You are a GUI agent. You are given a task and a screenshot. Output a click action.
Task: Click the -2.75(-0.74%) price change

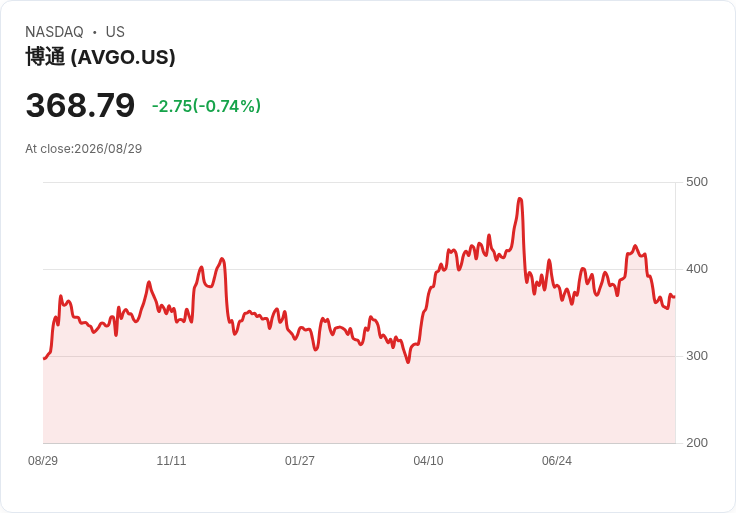coord(207,106)
